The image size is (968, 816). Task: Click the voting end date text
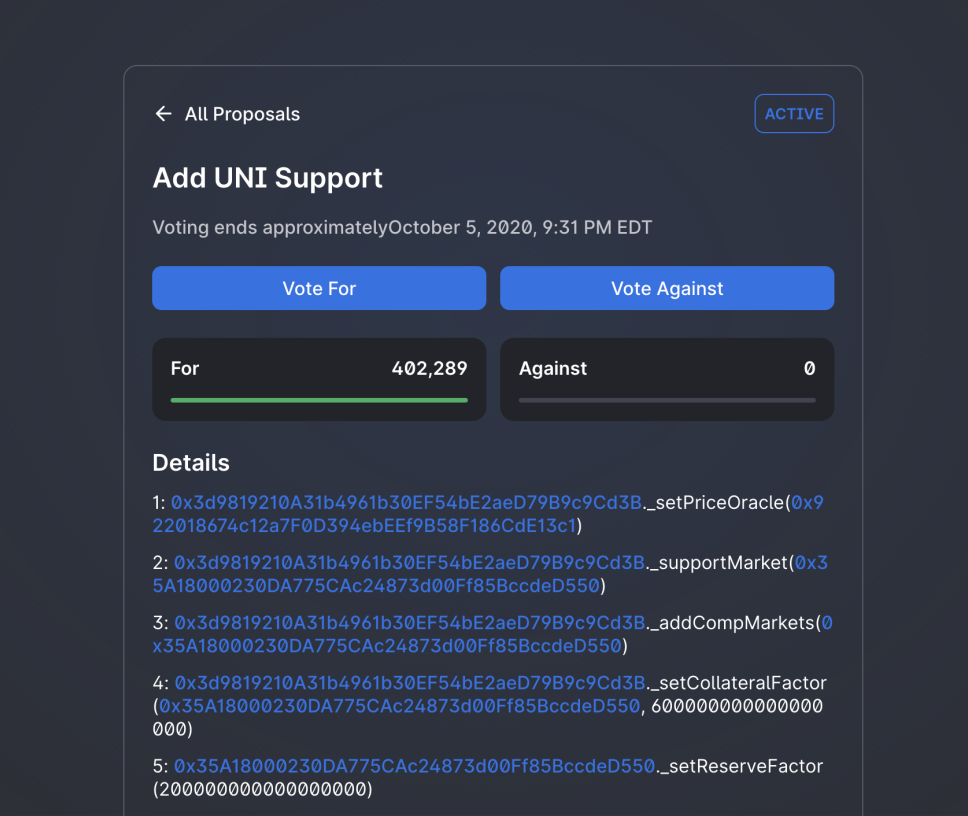pos(401,227)
